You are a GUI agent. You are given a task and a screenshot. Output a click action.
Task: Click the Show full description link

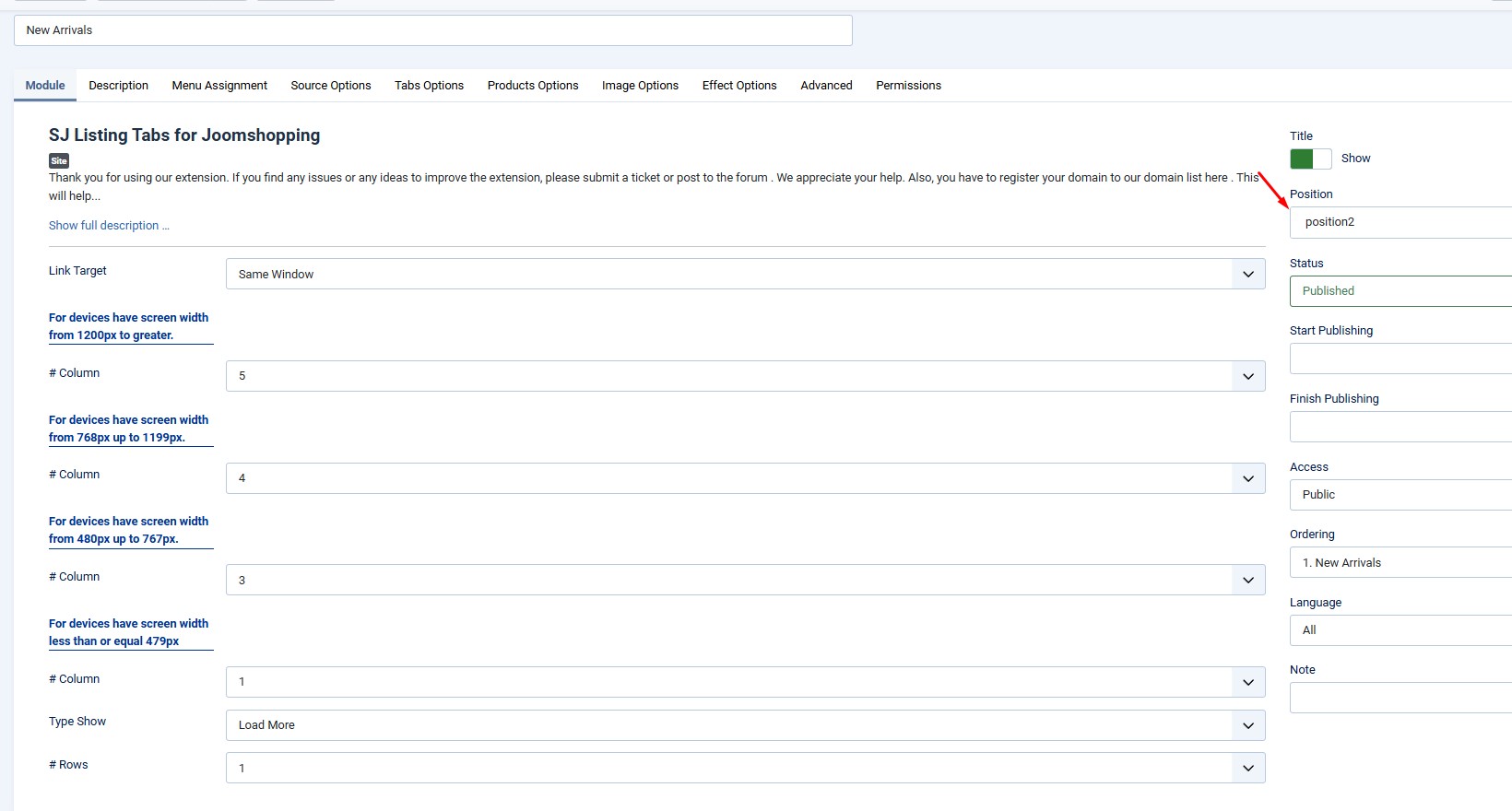pos(109,226)
